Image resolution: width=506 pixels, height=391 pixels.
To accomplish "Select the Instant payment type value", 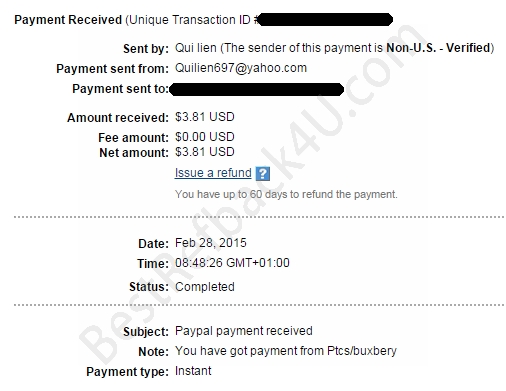I will pos(193,371).
